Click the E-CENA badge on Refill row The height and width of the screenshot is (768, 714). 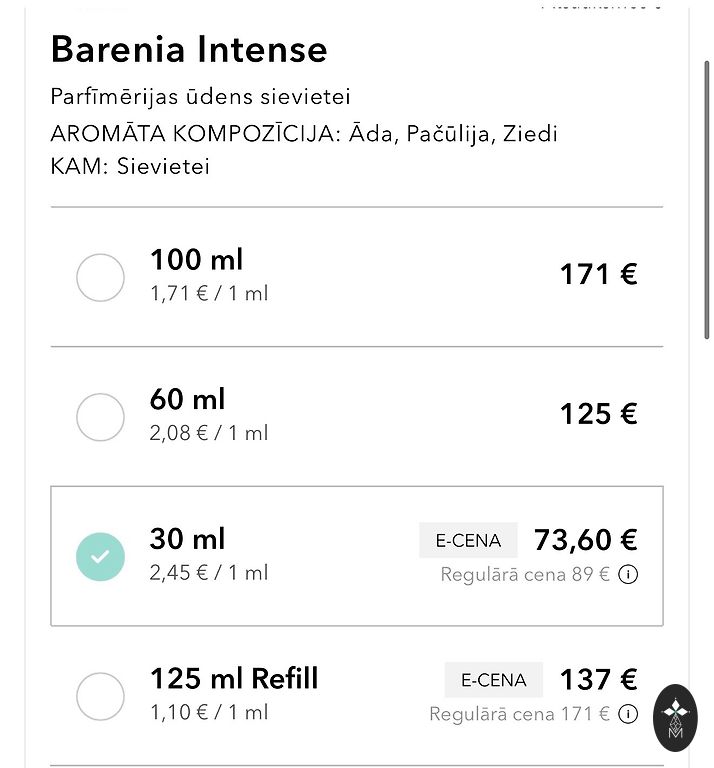point(493,680)
